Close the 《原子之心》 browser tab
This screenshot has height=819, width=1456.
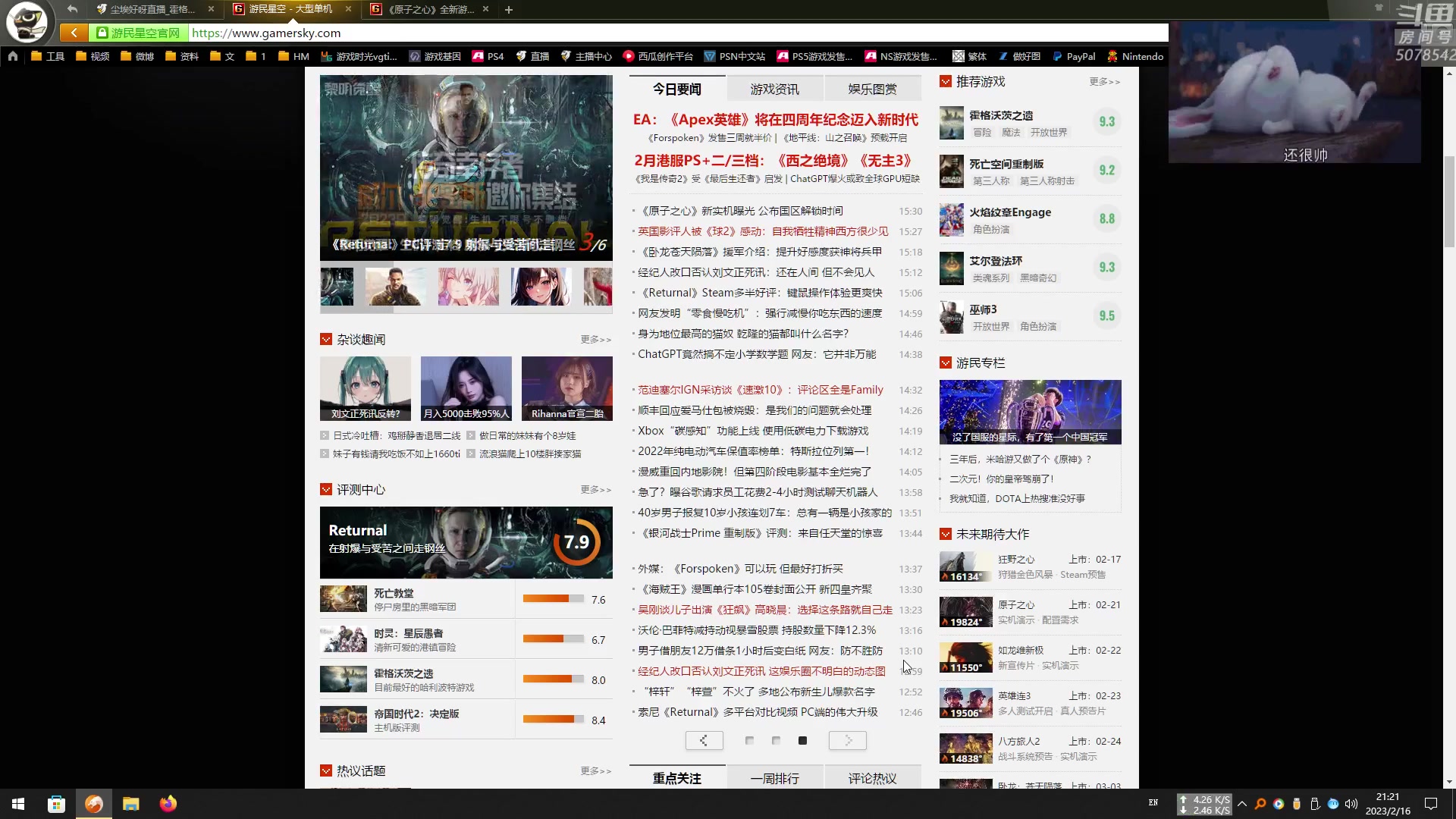click(485, 9)
